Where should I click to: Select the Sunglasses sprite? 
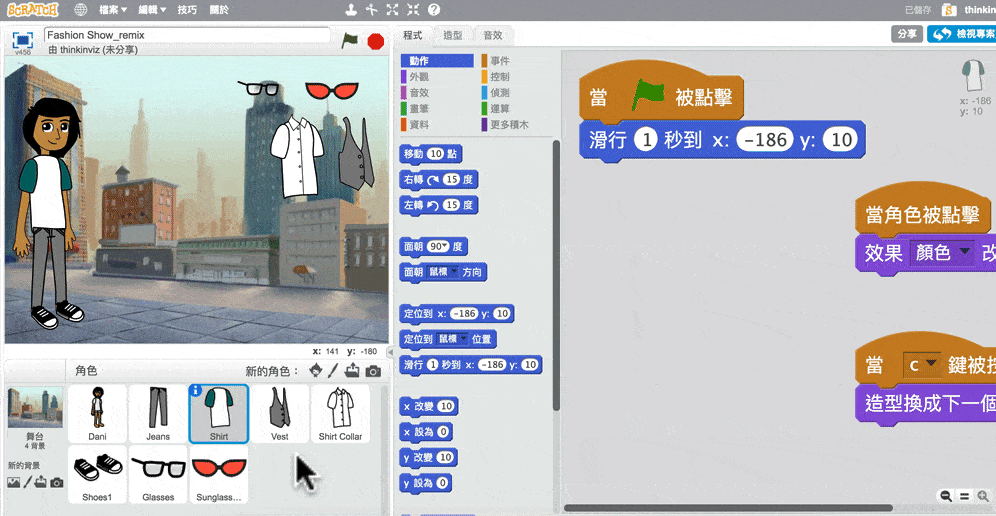pyautogui.click(x=219, y=474)
